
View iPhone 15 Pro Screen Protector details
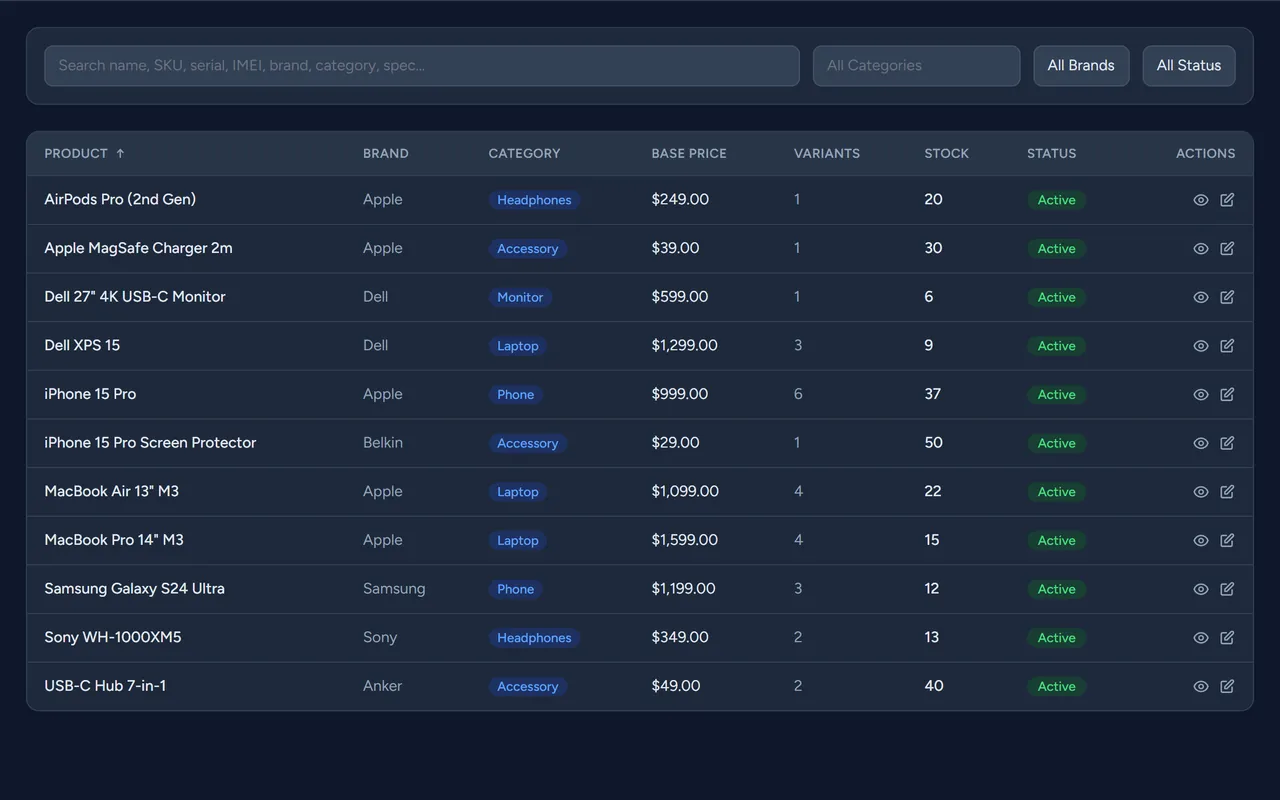click(1201, 443)
